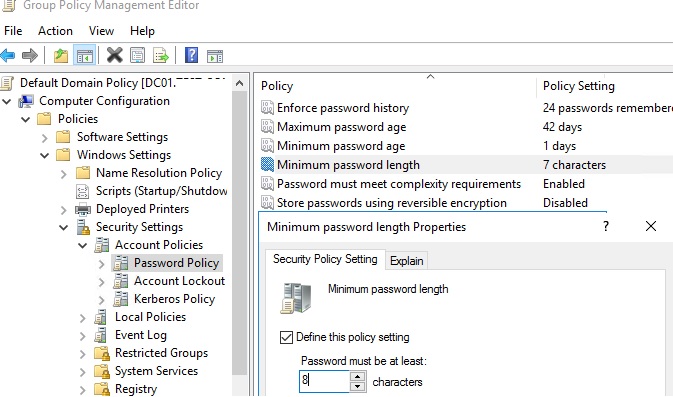Expand the Software Settings folder
Image resolution: width=673 pixels, height=397 pixels.
tap(45, 138)
